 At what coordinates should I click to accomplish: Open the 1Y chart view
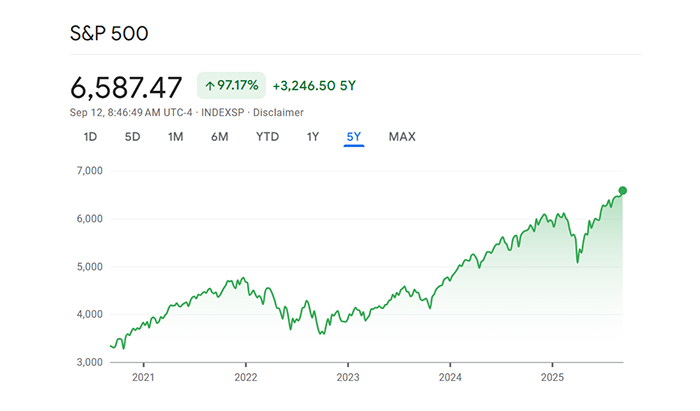313,137
